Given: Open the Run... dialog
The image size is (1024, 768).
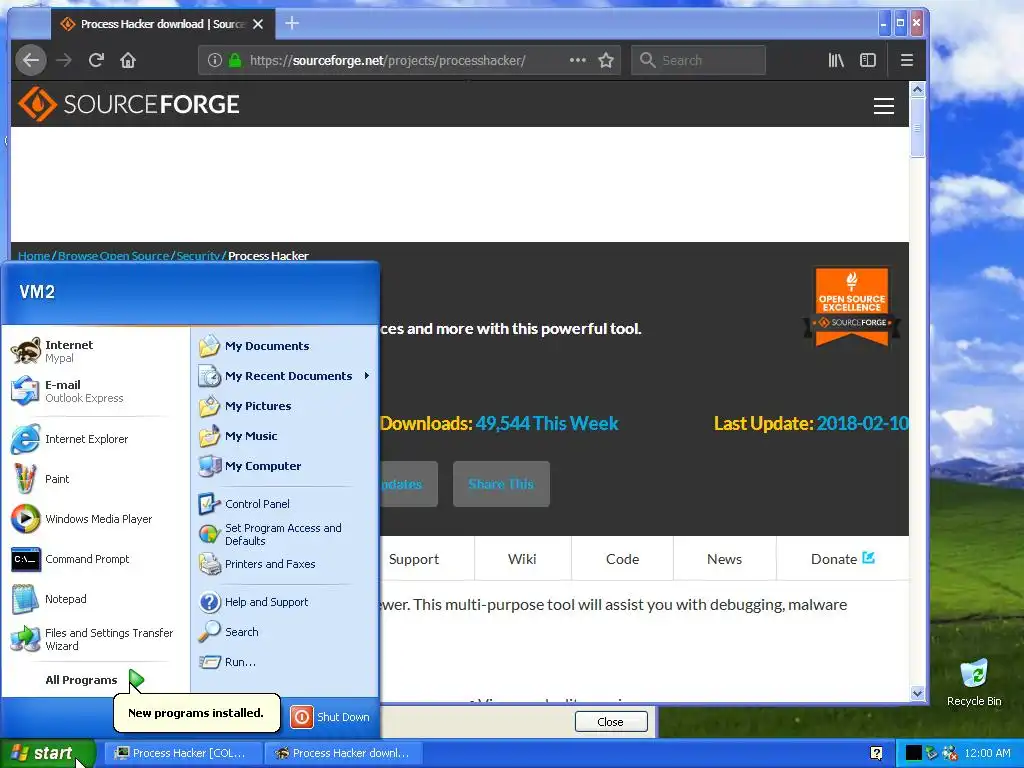Looking at the screenshot, I should coord(285,662).
